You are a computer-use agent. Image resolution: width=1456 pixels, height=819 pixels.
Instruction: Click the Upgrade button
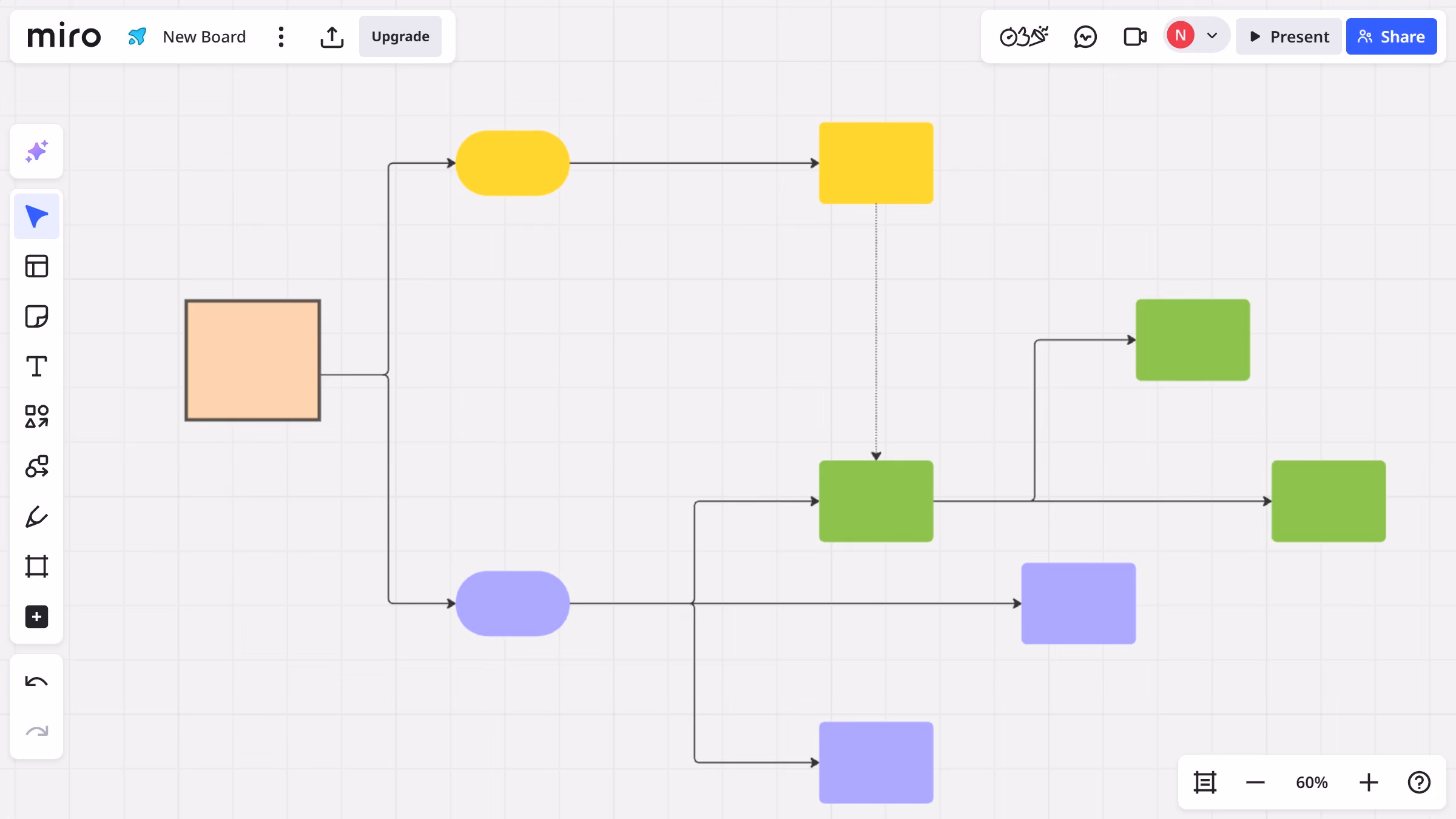point(400,36)
